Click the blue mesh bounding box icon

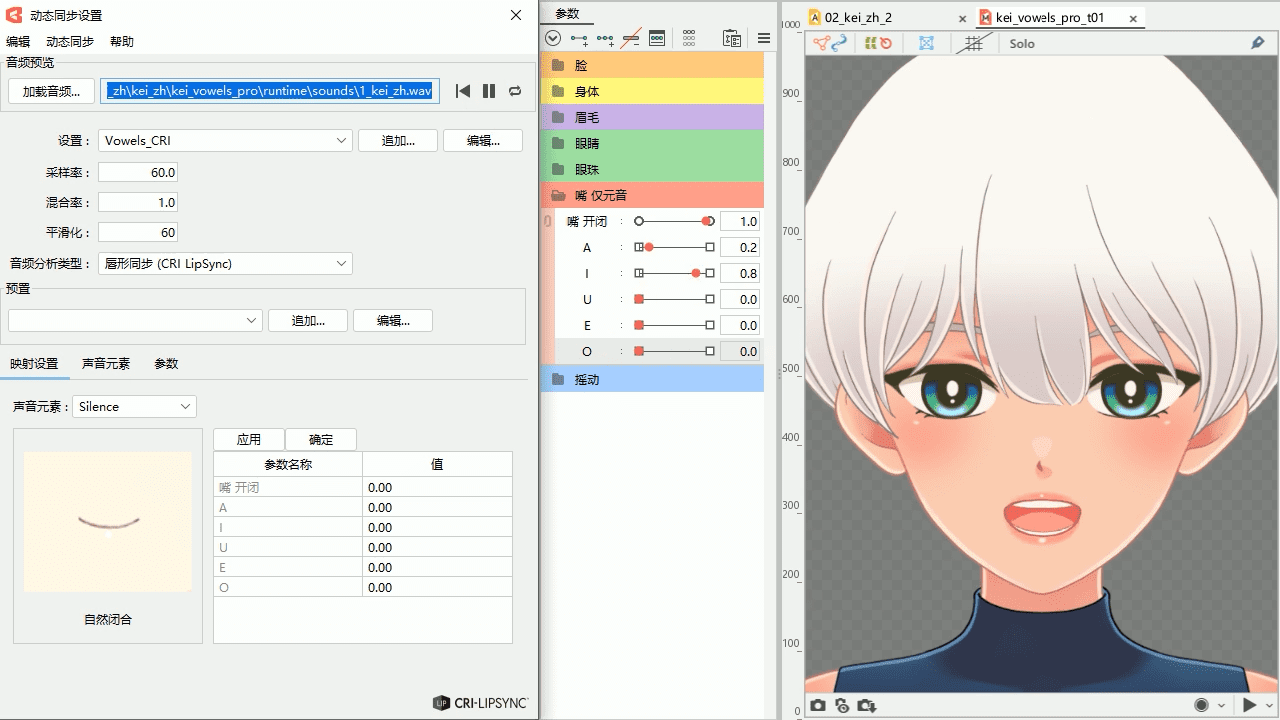click(926, 43)
